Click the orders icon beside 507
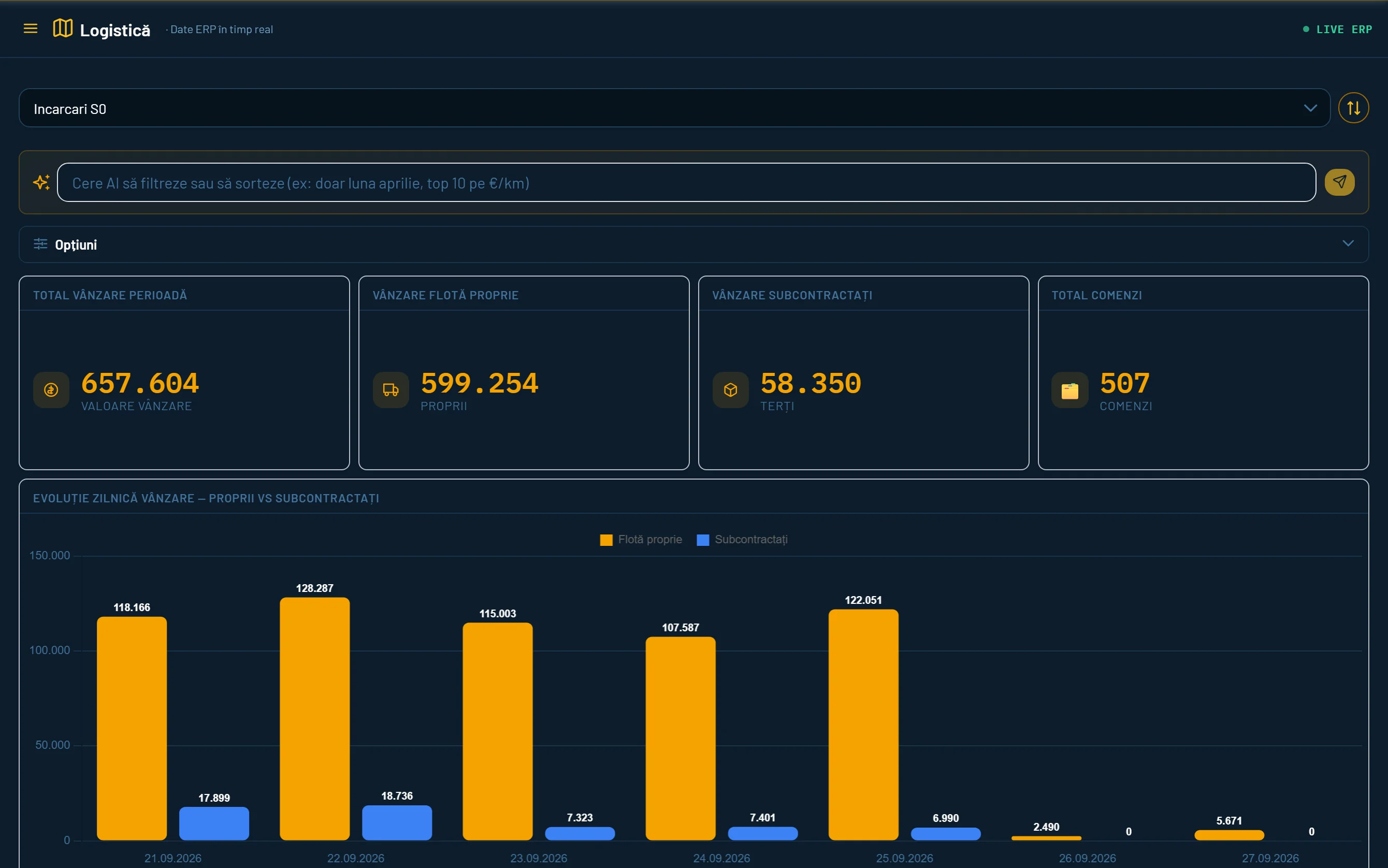The height and width of the screenshot is (868, 1388). [1069, 390]
